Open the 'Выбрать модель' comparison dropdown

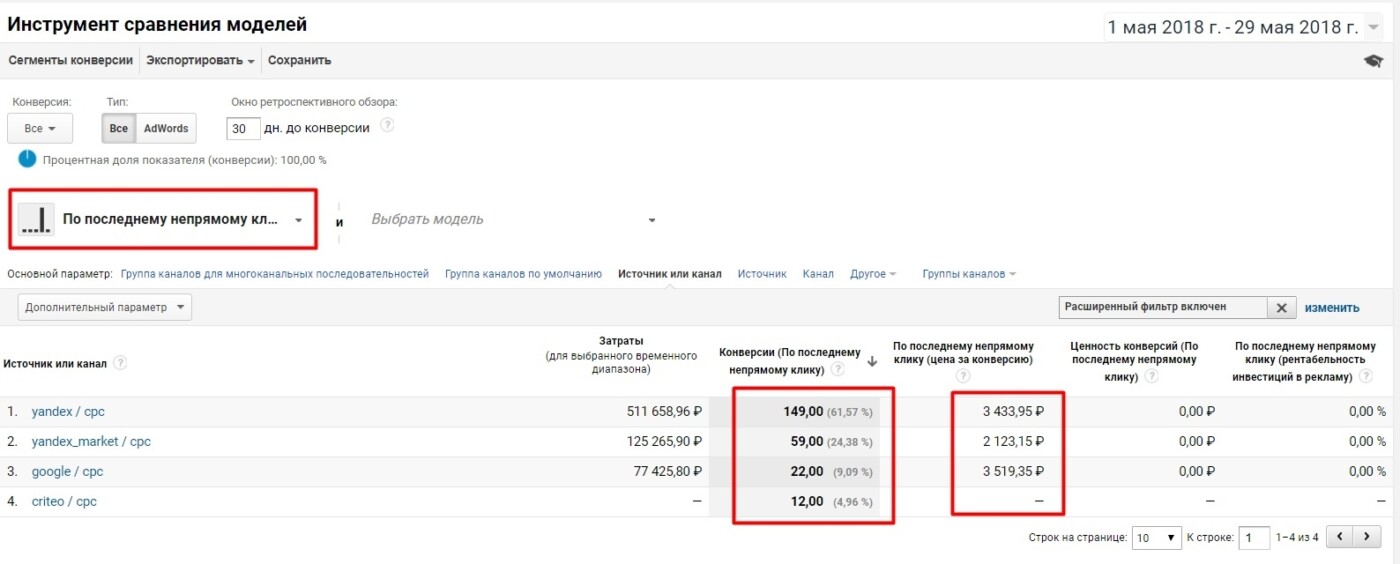[x=514, y=219]
